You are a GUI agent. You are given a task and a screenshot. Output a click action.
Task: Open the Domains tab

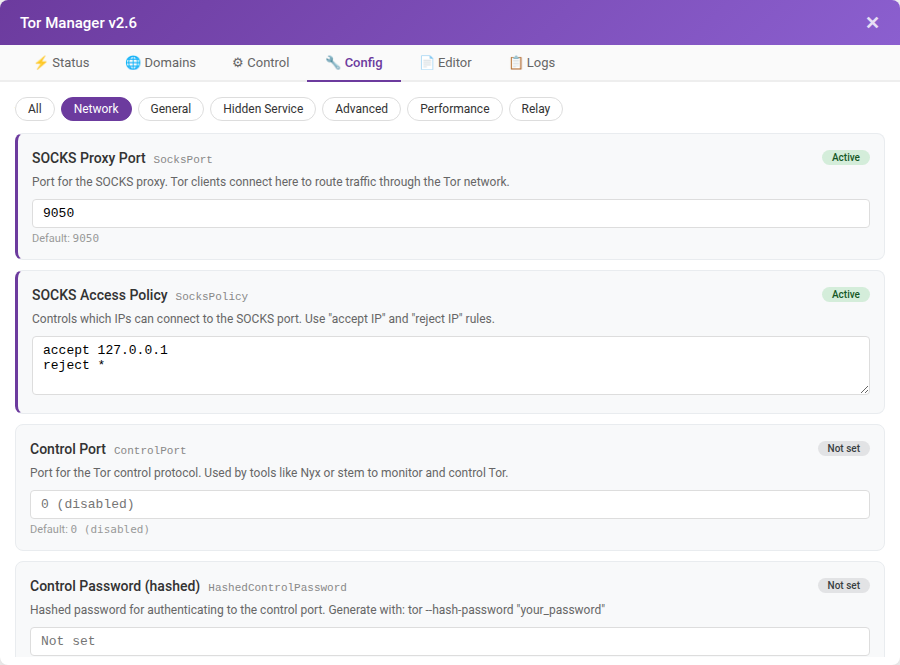(x=161, y=63)
